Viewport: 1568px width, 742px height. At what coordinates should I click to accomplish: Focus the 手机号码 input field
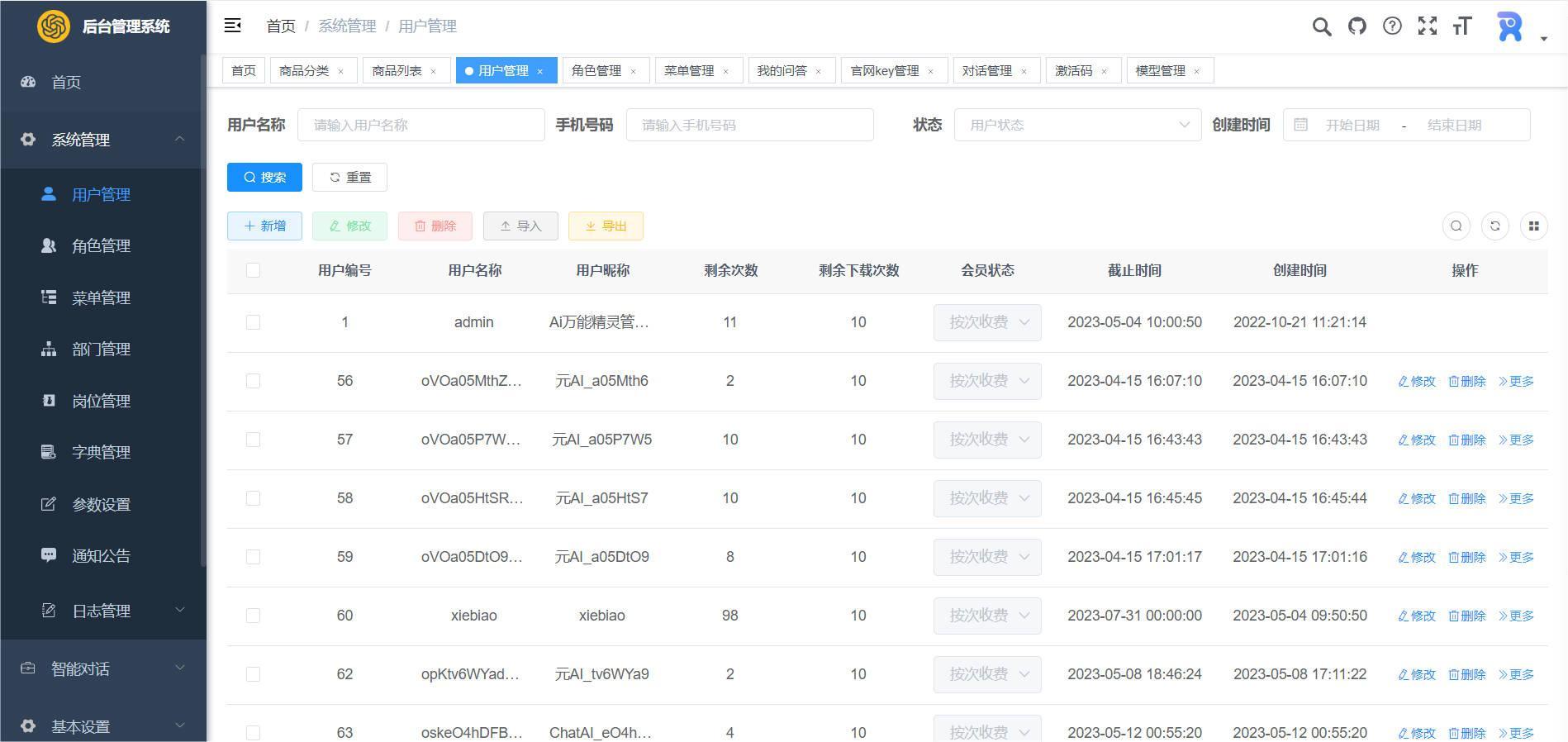[750, 125]
